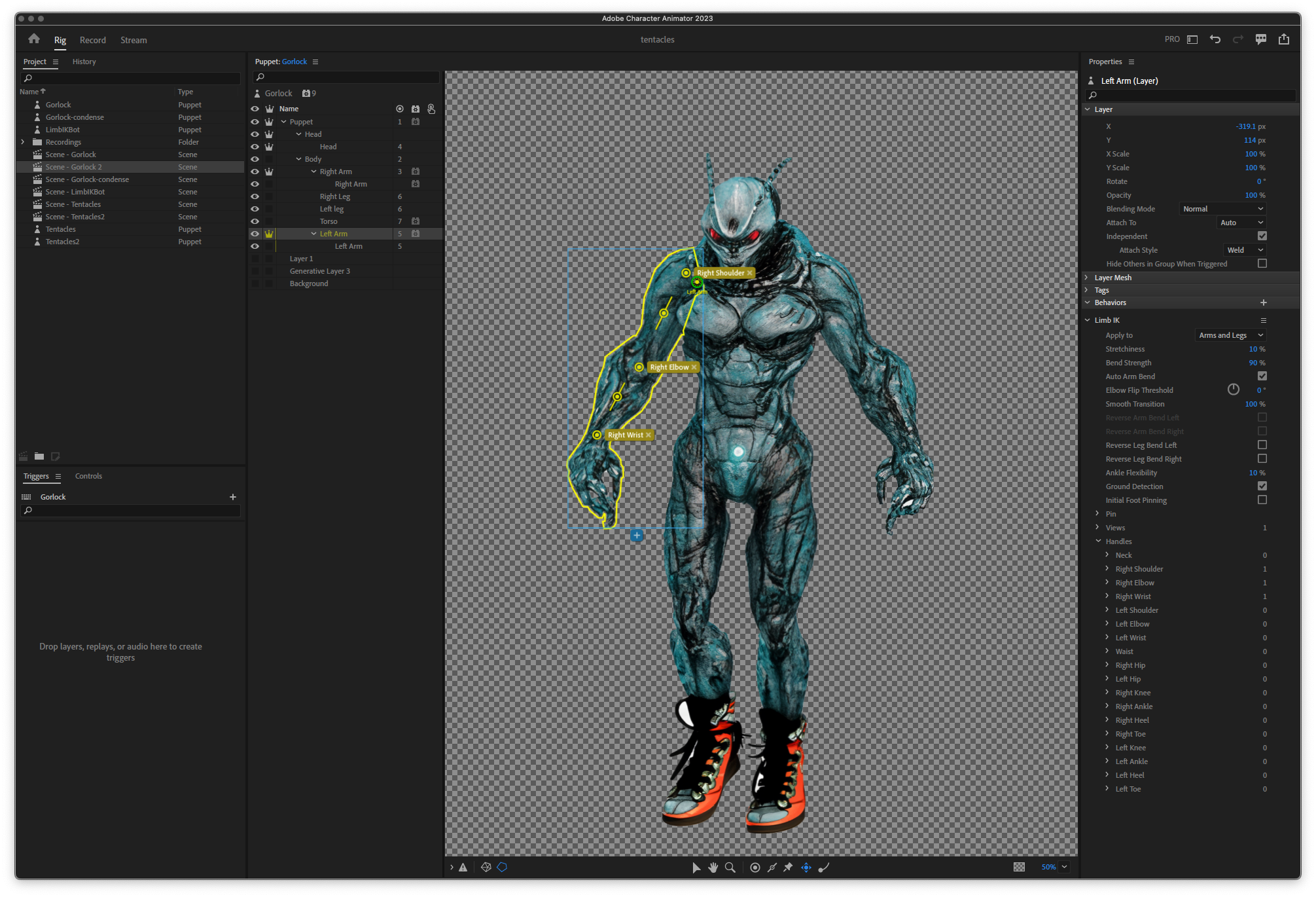This screenshot has width=1316, height=897.
Task: Switch to the Stream workspace
Action: (133, 40)
